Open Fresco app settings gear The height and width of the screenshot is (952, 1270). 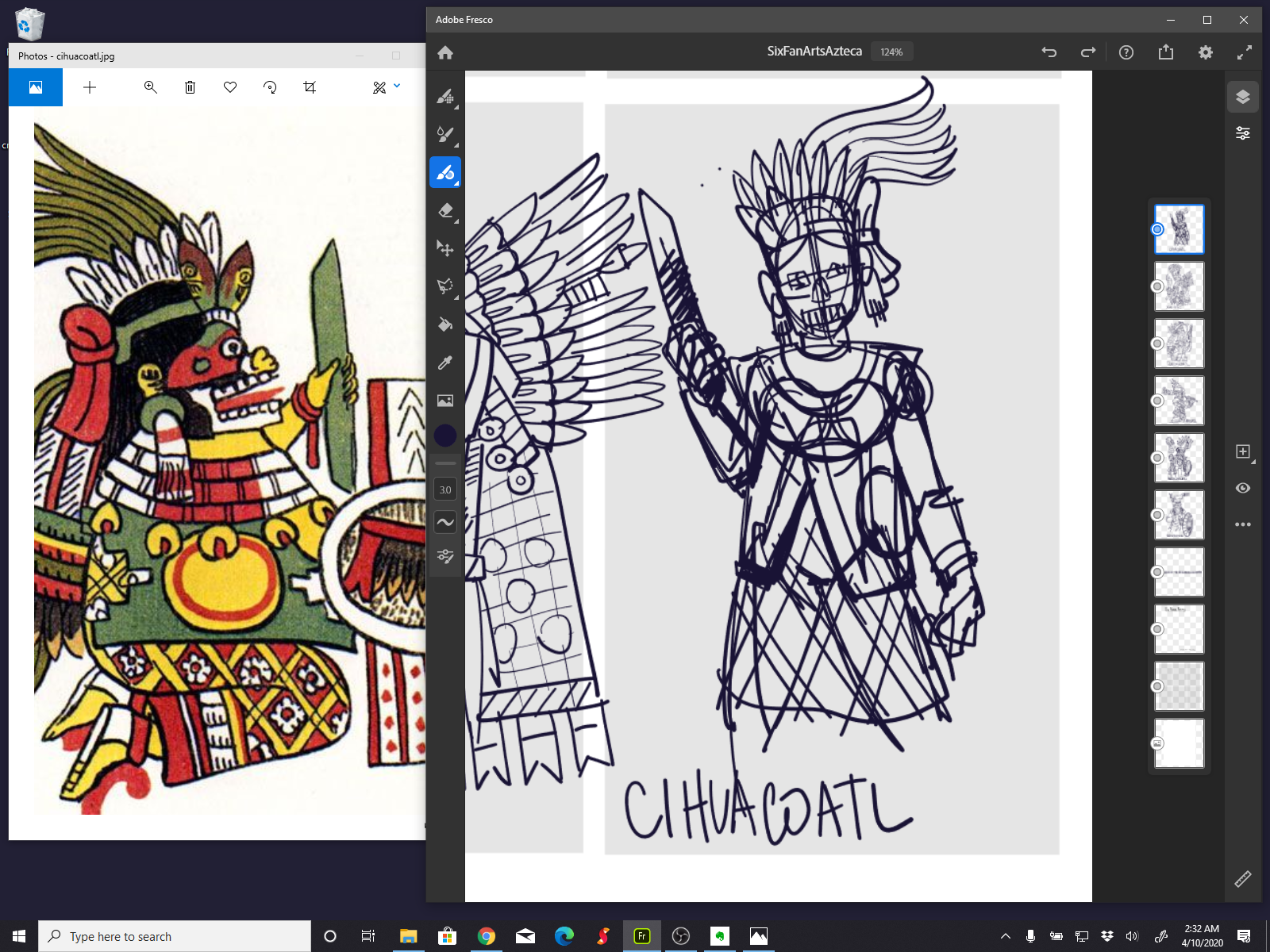pos(1206,52)
